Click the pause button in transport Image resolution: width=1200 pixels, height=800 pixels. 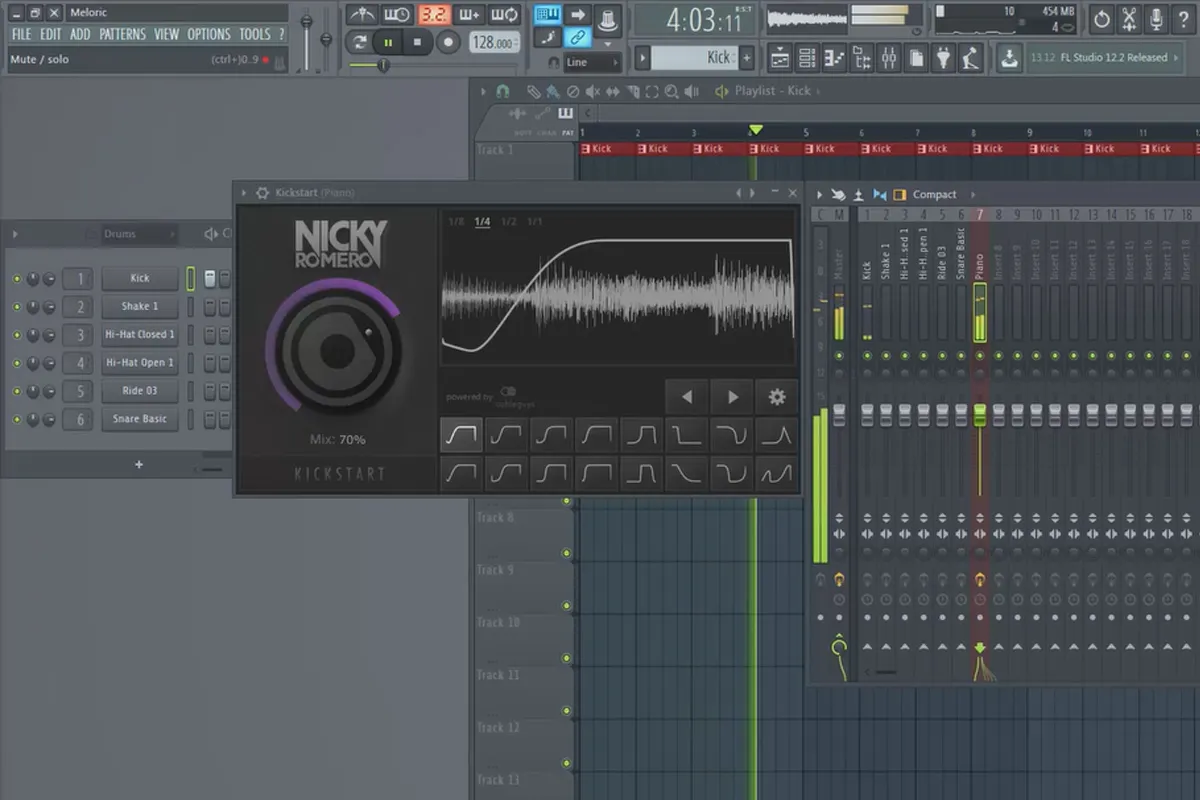pos(388,42)
